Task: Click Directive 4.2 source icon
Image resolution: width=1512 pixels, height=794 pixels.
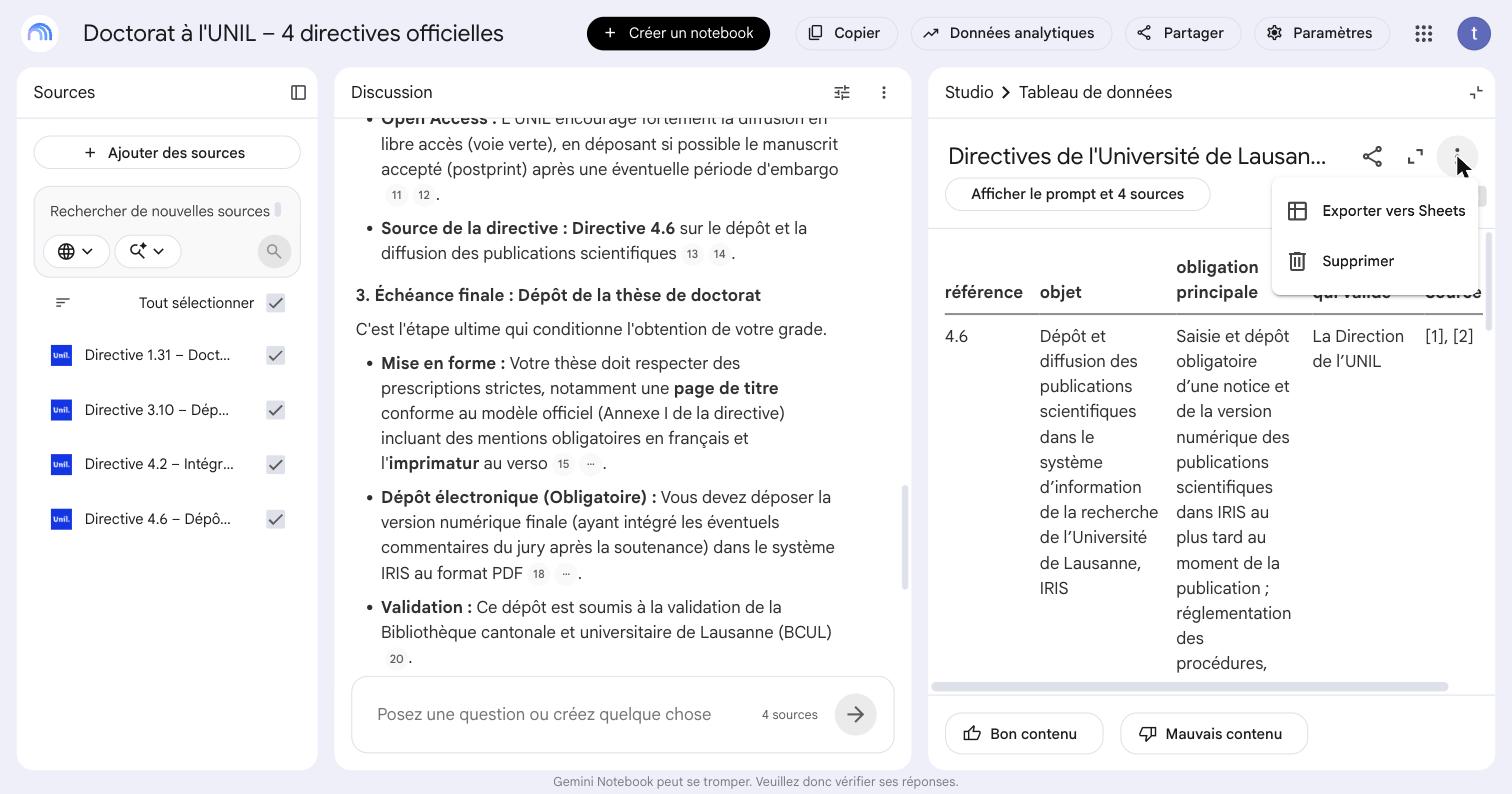Action: click(61, 464)
